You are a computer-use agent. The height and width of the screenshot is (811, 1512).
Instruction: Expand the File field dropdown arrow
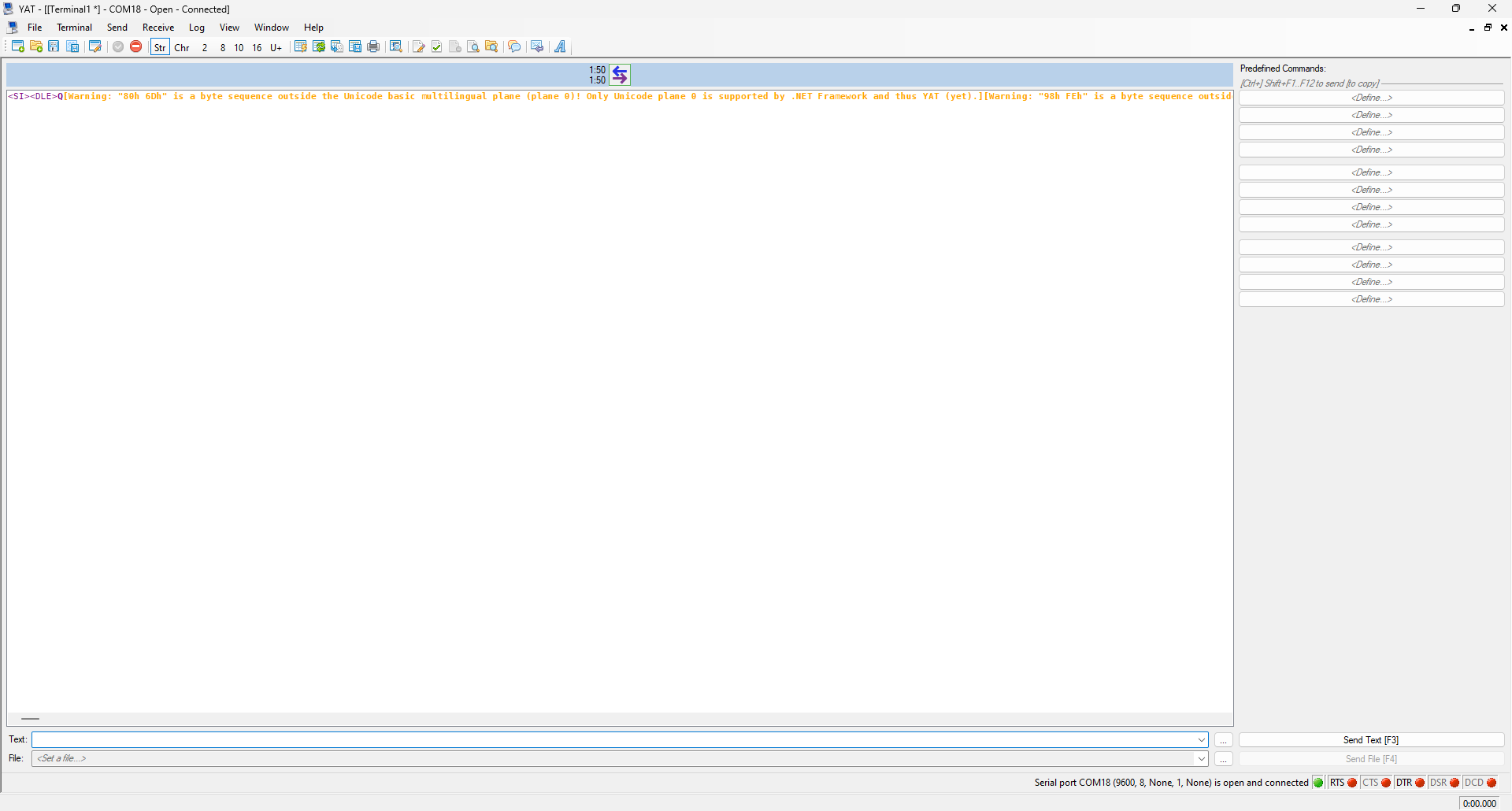pos(1202,759)
